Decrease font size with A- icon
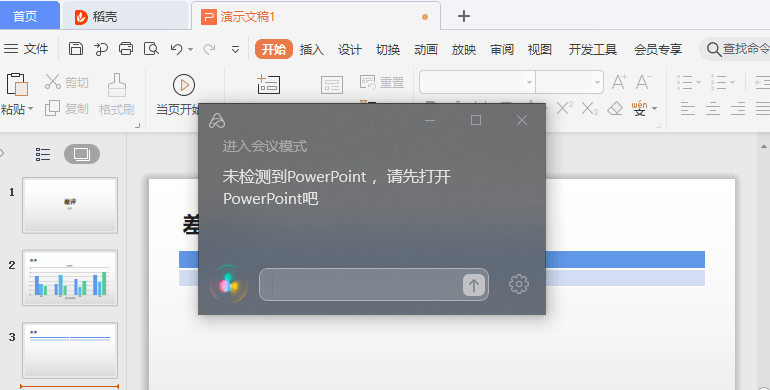Screen dimensions: 770x390 tap(643, 82)
